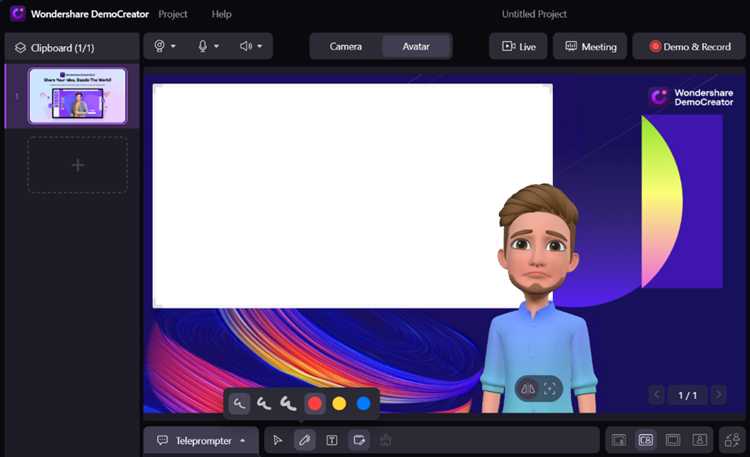Select the cursor pointer tool
The image size is (750, 457).
point(278,440)
